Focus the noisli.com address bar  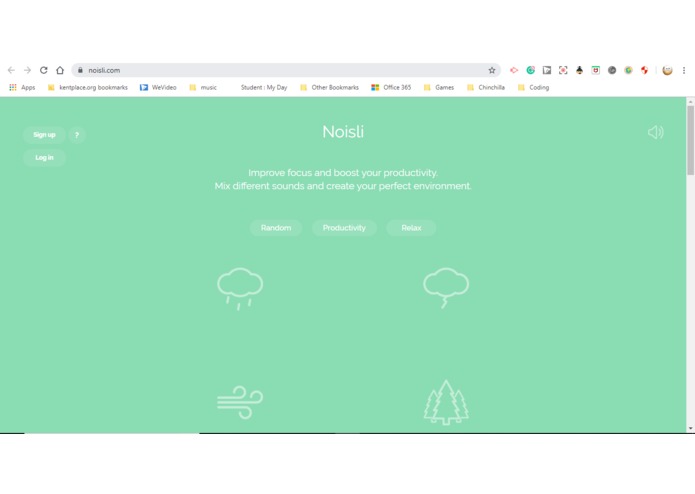click(286, 70)
